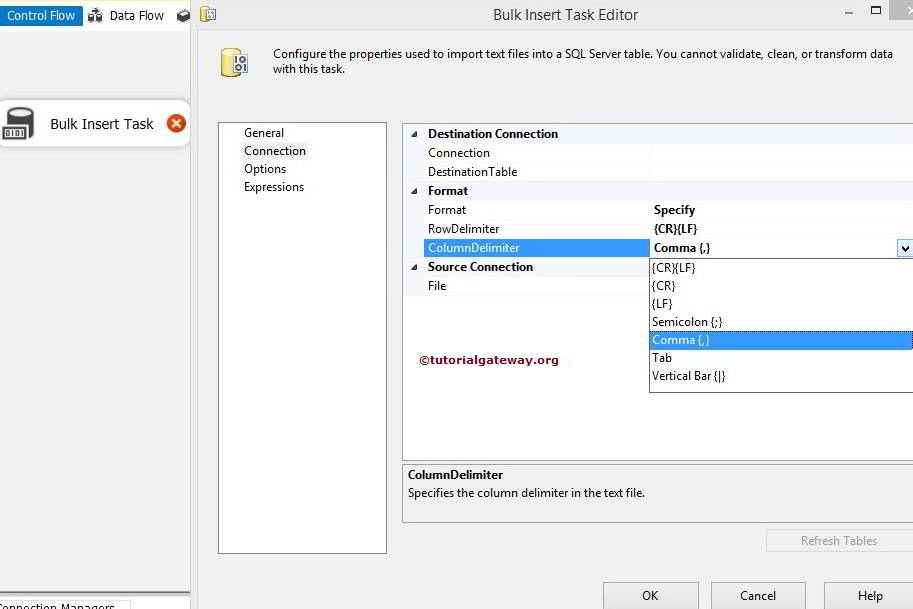The image size is (913, 609).
Task: Collapse the Format property group
Action: [x=413, y=190]
